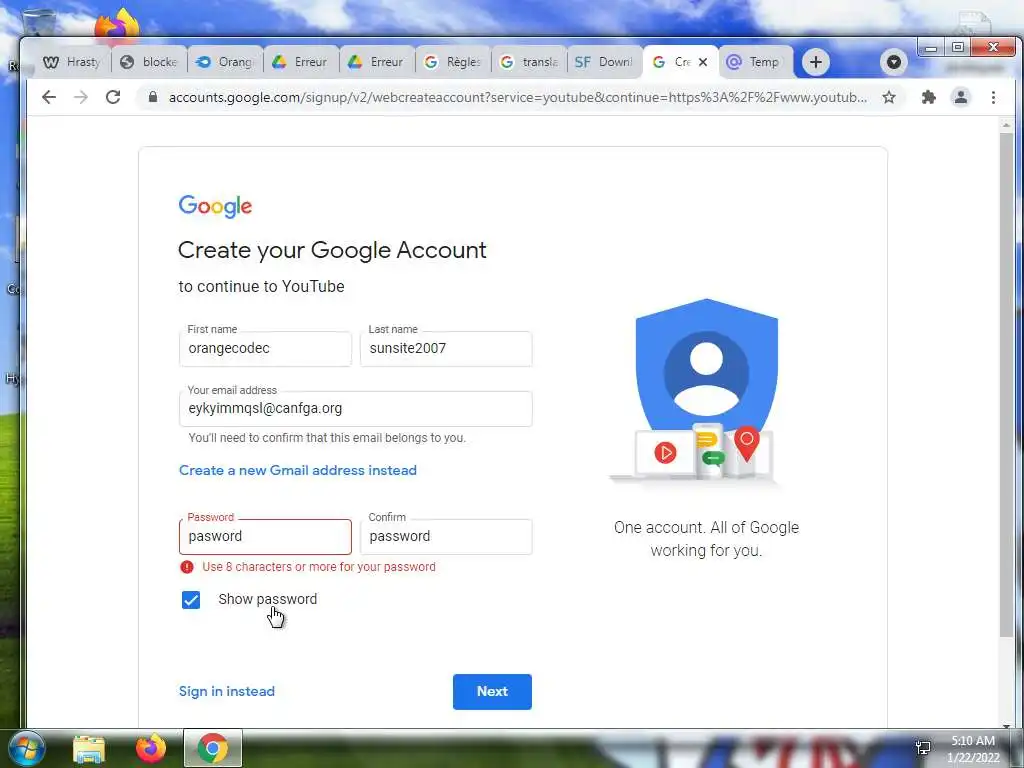The image size is (1024, 768).
Task: Click Create a new Gmail address instead
Action: point(298,470)
